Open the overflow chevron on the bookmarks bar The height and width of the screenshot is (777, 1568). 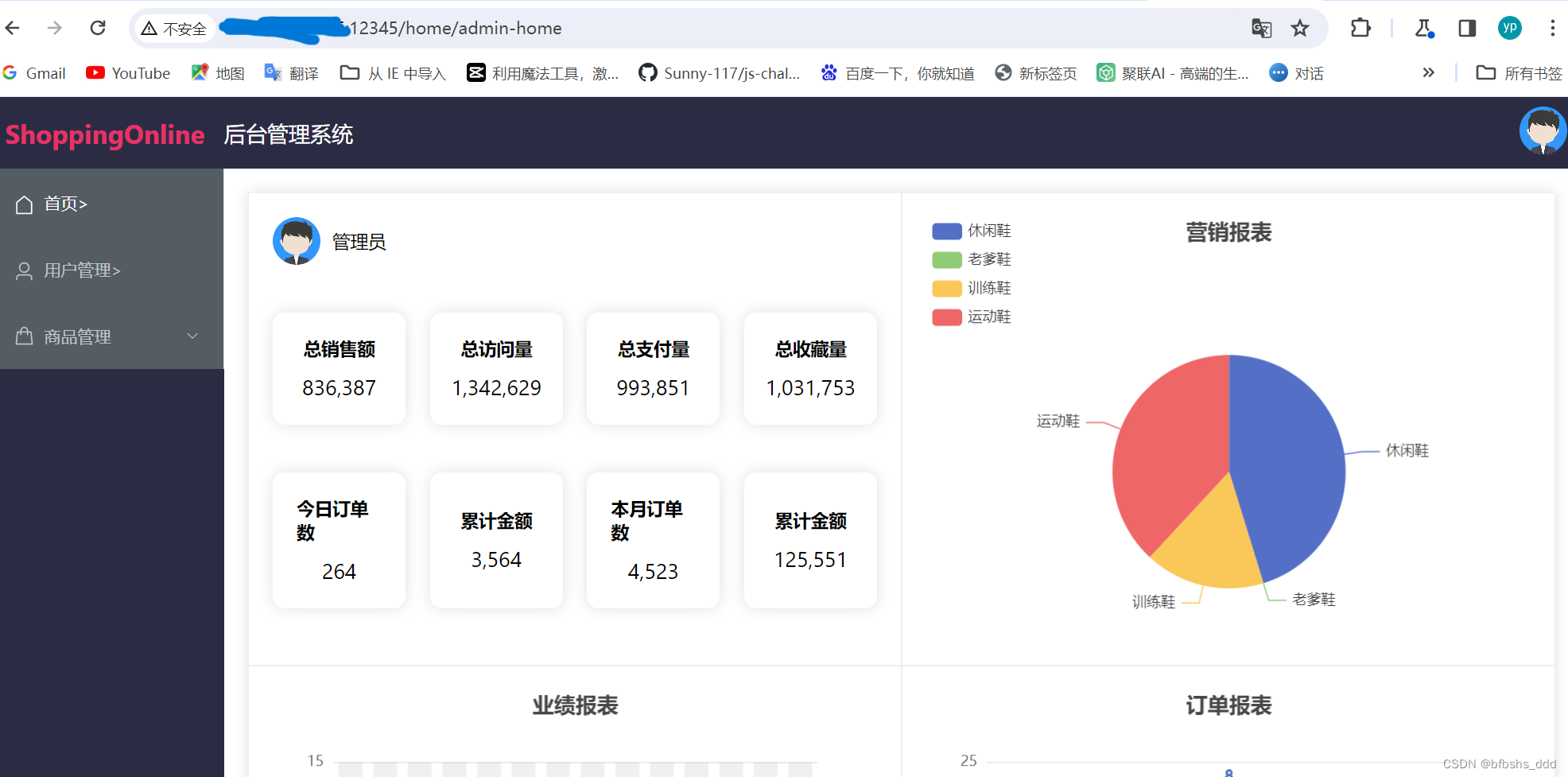click(x=1427, y=72)
